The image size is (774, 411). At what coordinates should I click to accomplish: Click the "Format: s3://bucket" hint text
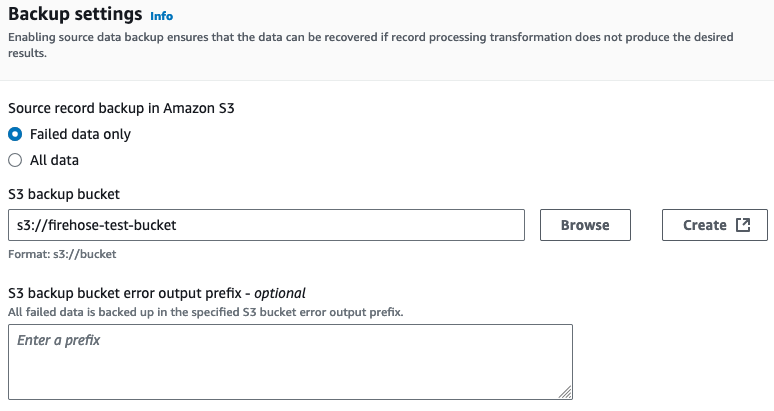click(x=62, y=254)
